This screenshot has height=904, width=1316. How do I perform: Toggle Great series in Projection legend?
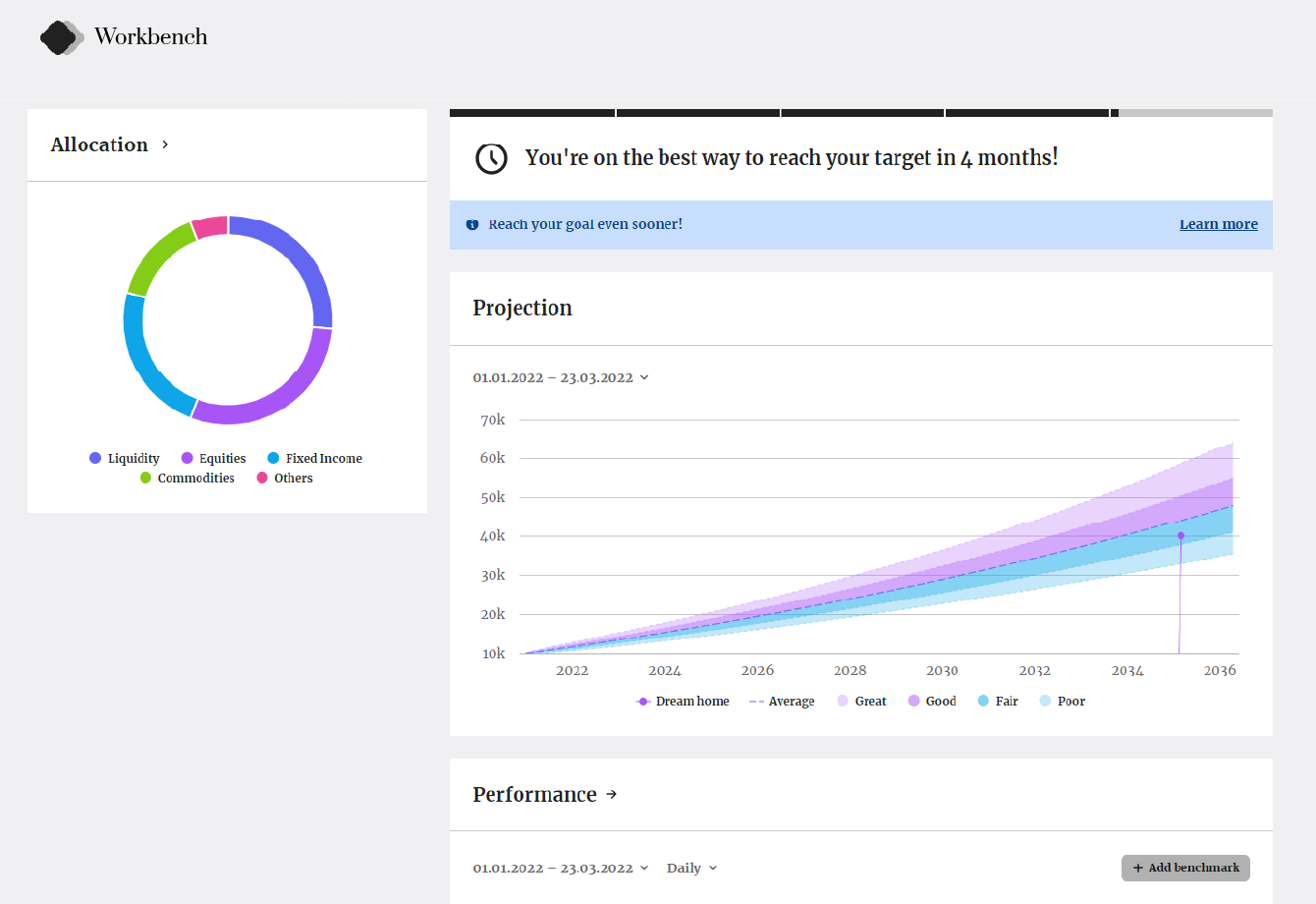tap(861, 701)
